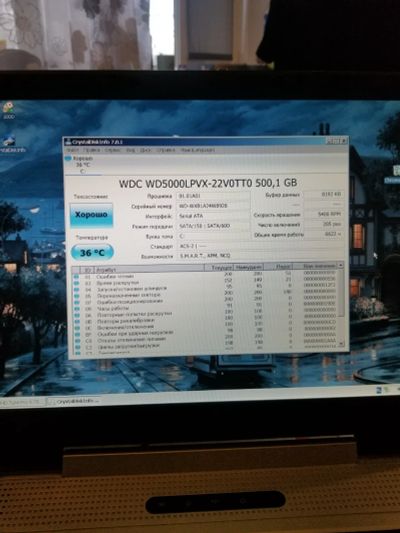Open the Правка menu
Viewport: 400px width, 533px height.
tap(91, 150)
